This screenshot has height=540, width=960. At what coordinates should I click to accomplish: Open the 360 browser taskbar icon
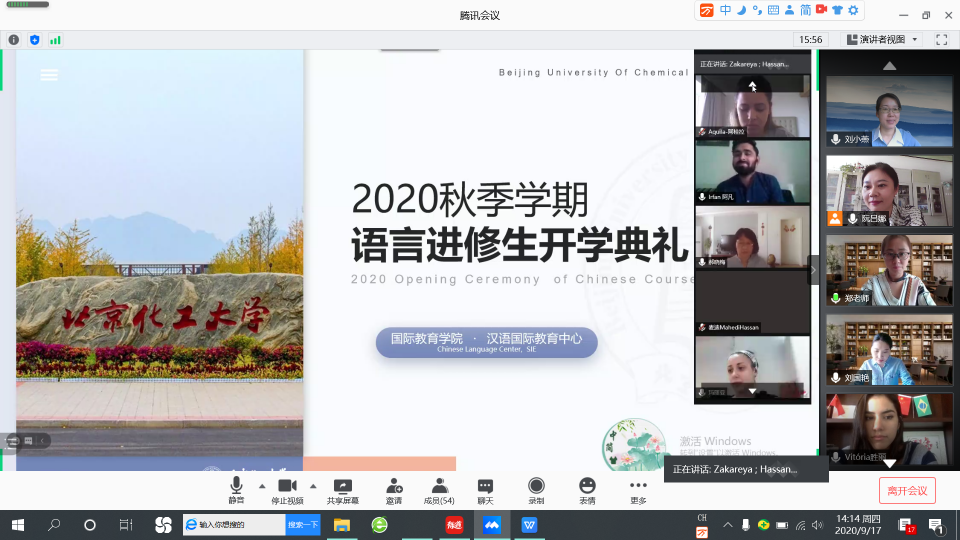tap(380, 525)
